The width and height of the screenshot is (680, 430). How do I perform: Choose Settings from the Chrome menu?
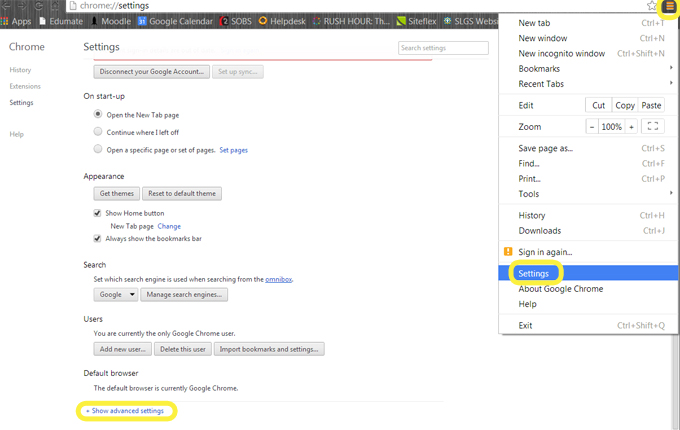tap(534, 273)
